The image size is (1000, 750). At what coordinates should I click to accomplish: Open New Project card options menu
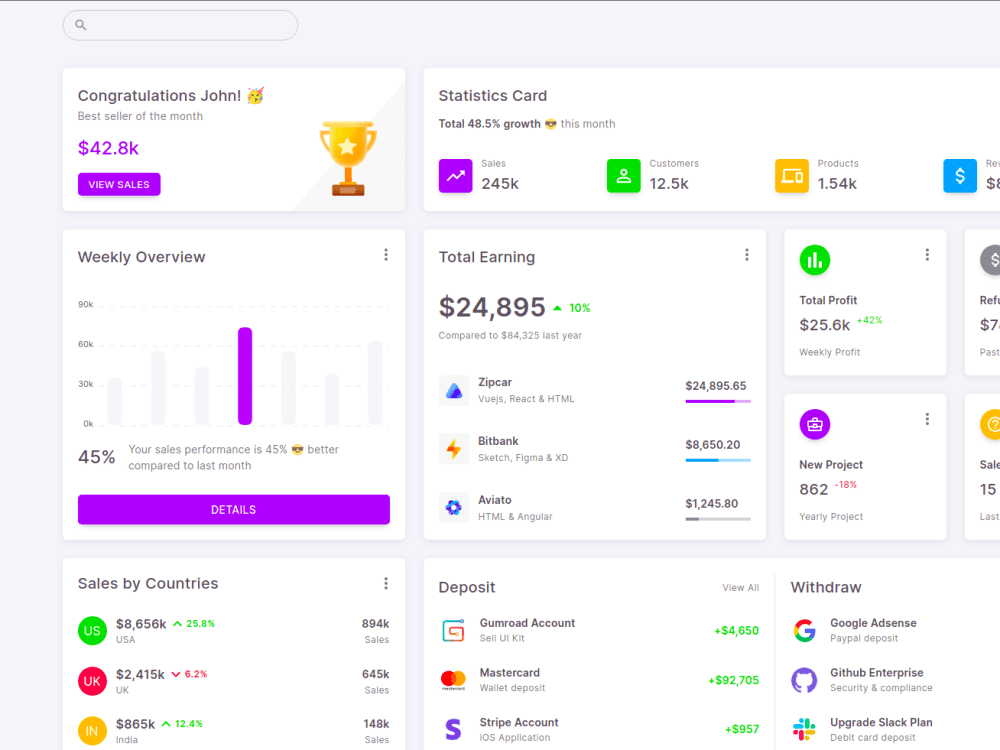927,419
